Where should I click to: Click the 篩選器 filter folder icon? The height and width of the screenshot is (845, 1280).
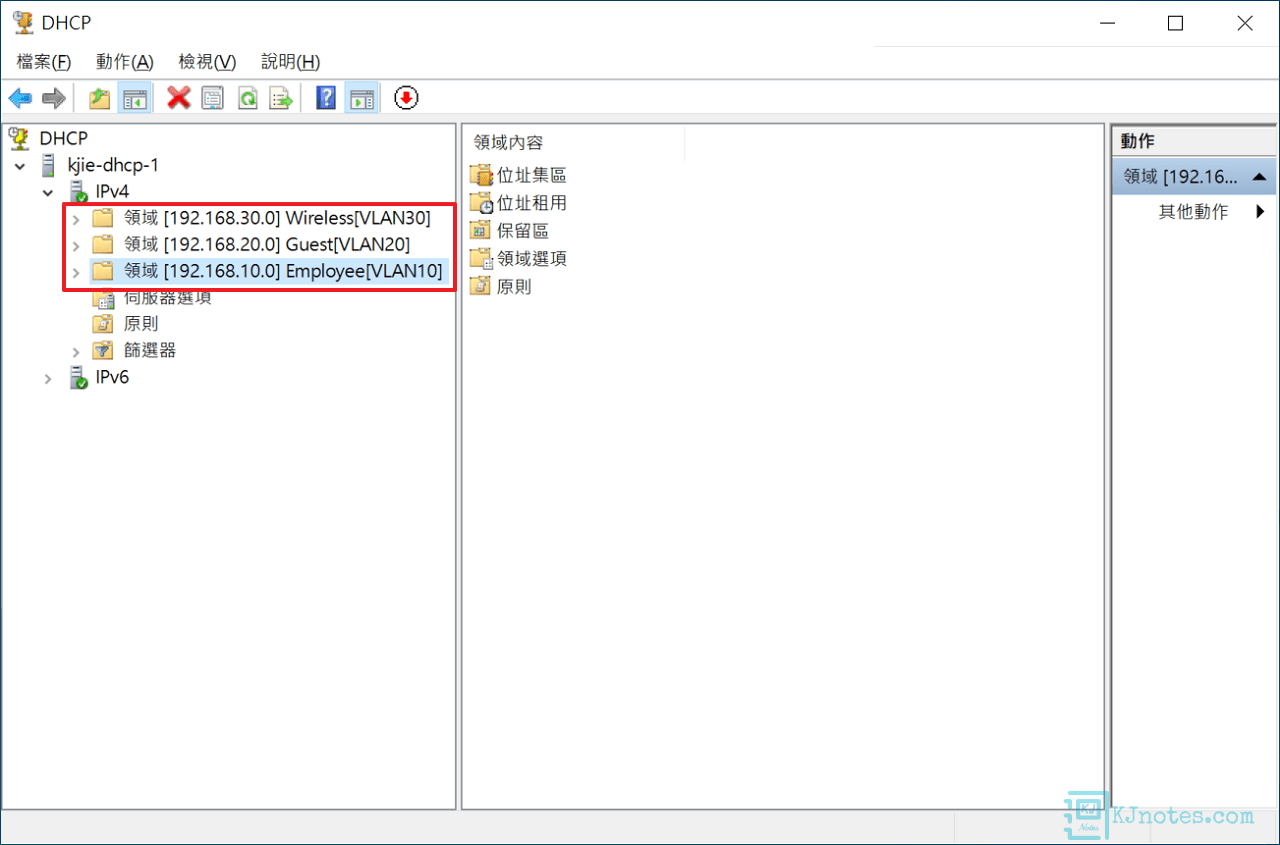[x=103, y=350]
